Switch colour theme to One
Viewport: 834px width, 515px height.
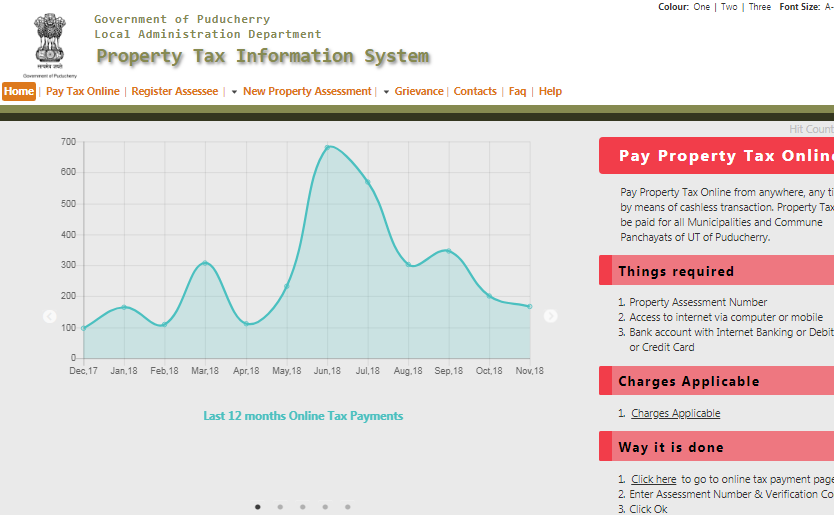[x=702, y=7]
